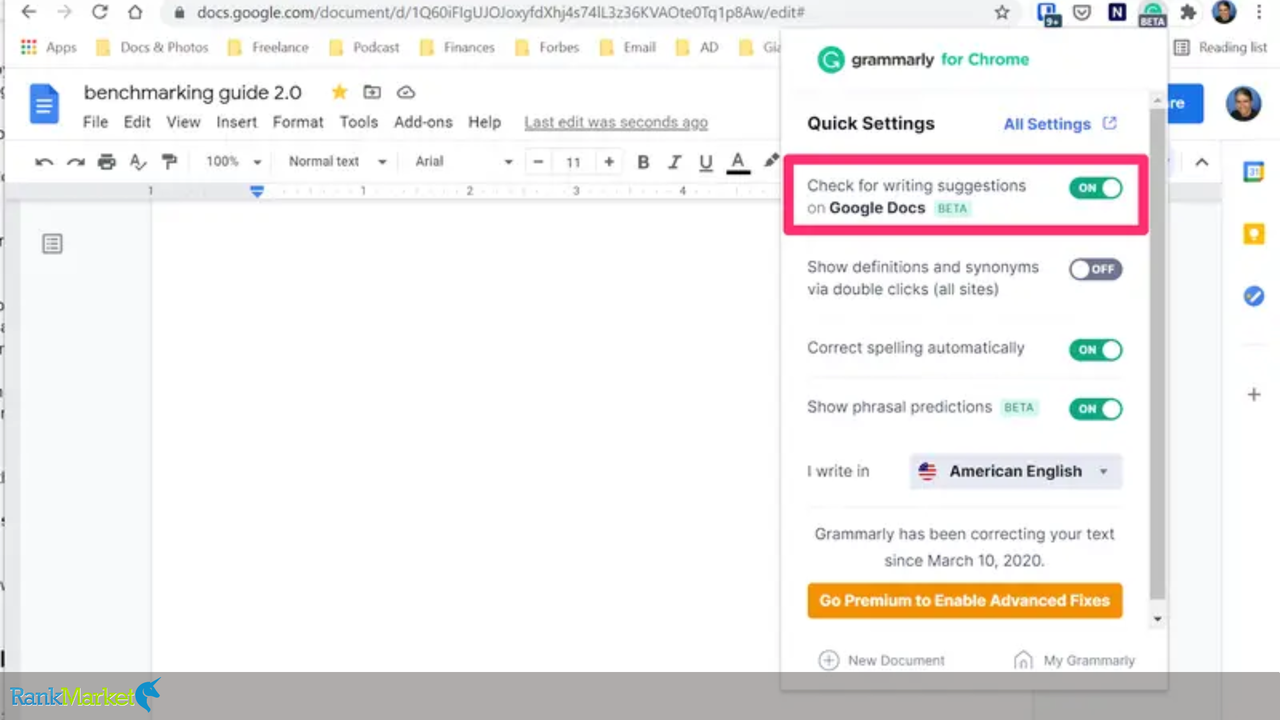Click the font size 11 field
This screenshot has width=1280, height=720.
point(573,162)
